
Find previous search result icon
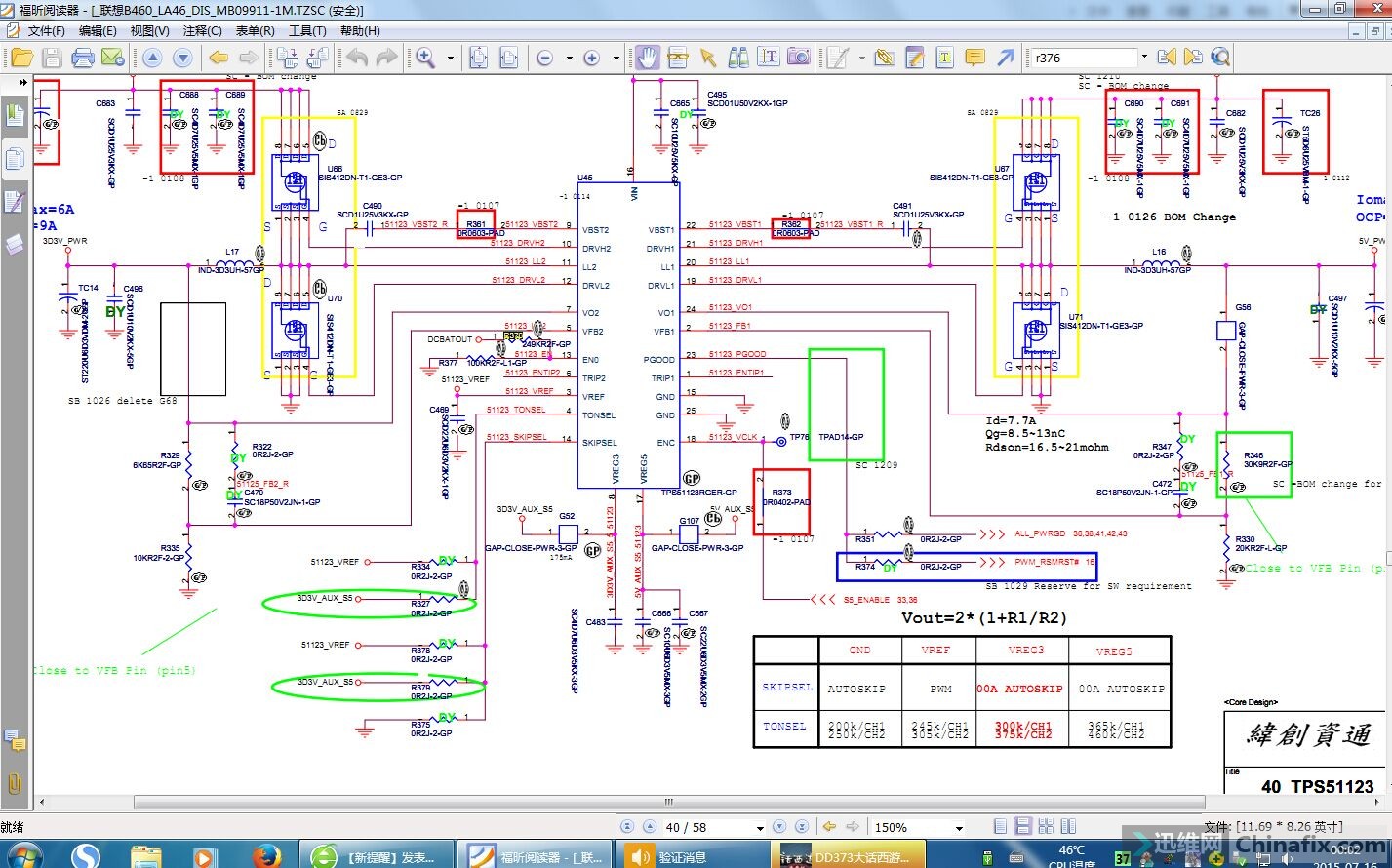[1167, 58]
